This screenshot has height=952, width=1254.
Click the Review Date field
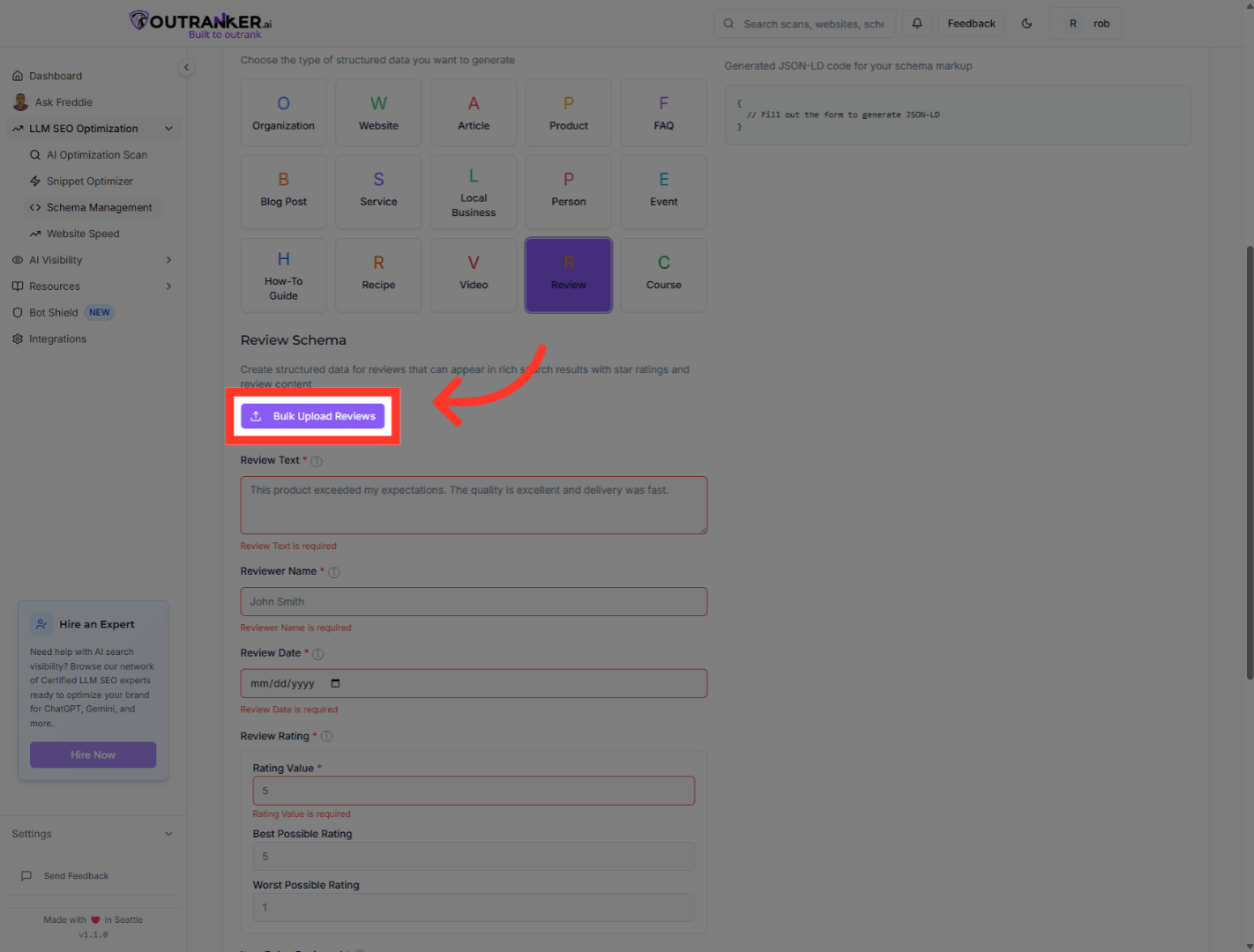pos(474,684)
